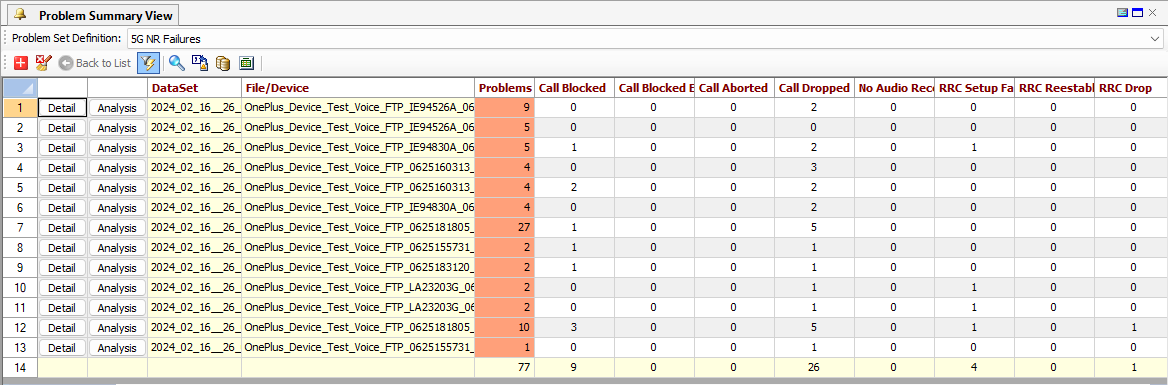Select row header number 4
Viewport: 1168px width, 385px height.
(20, 168)
